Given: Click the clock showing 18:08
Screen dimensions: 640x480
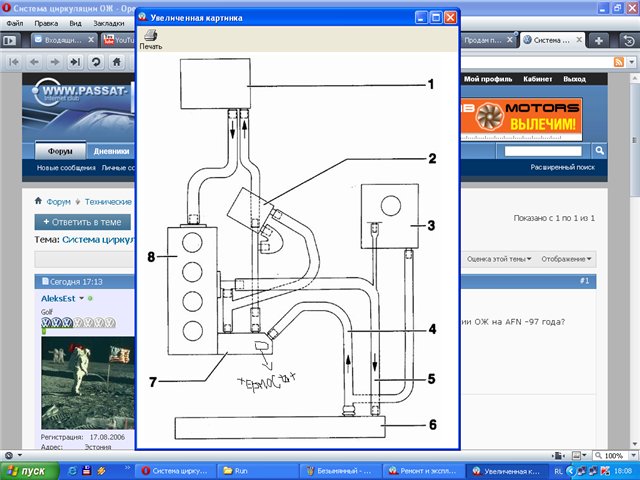Looking at the screenshot, I should tap(624, 471).
